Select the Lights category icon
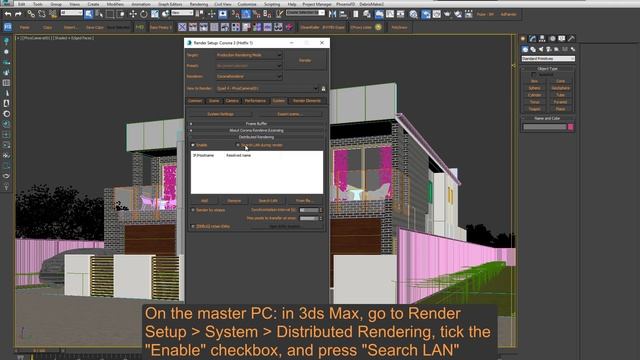 click(x=541, y=49)
